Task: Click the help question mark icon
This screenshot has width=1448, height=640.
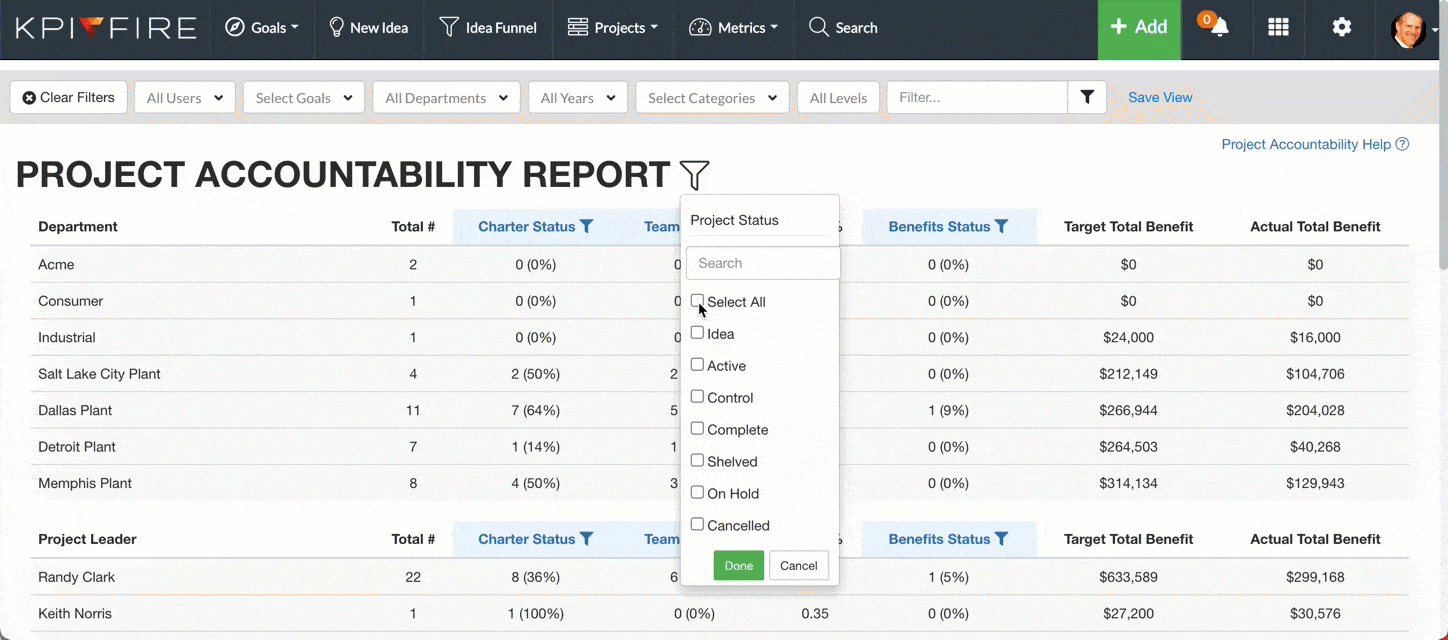Action: point(1402,144)
